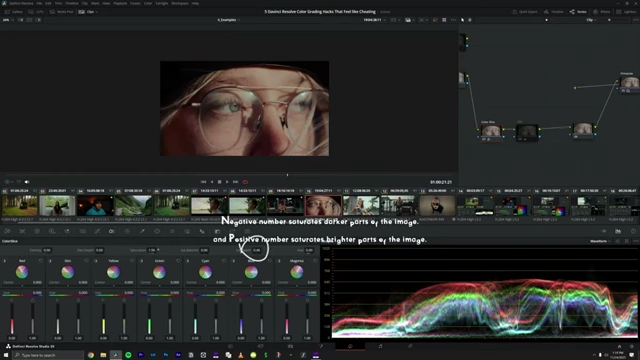Open the viewer three-dot options menu
This screenshot has width=640, height=360.
[453, 20]
